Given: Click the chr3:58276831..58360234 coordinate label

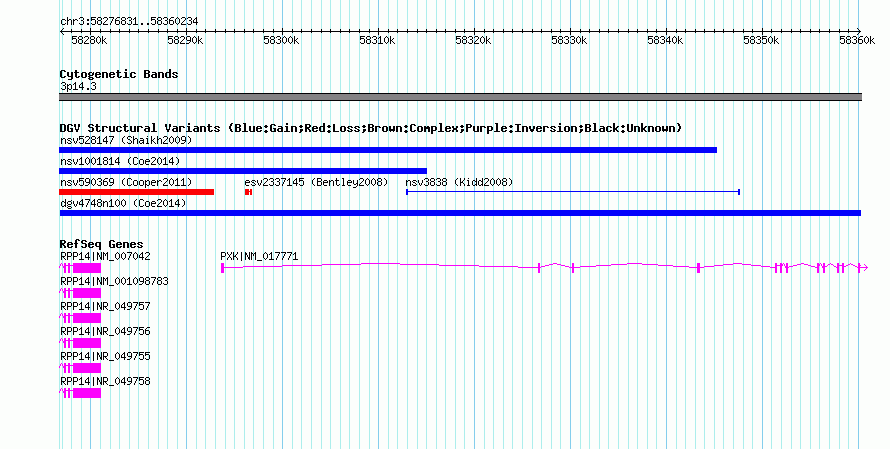Looking at the screenshot, I should point(129,22).
